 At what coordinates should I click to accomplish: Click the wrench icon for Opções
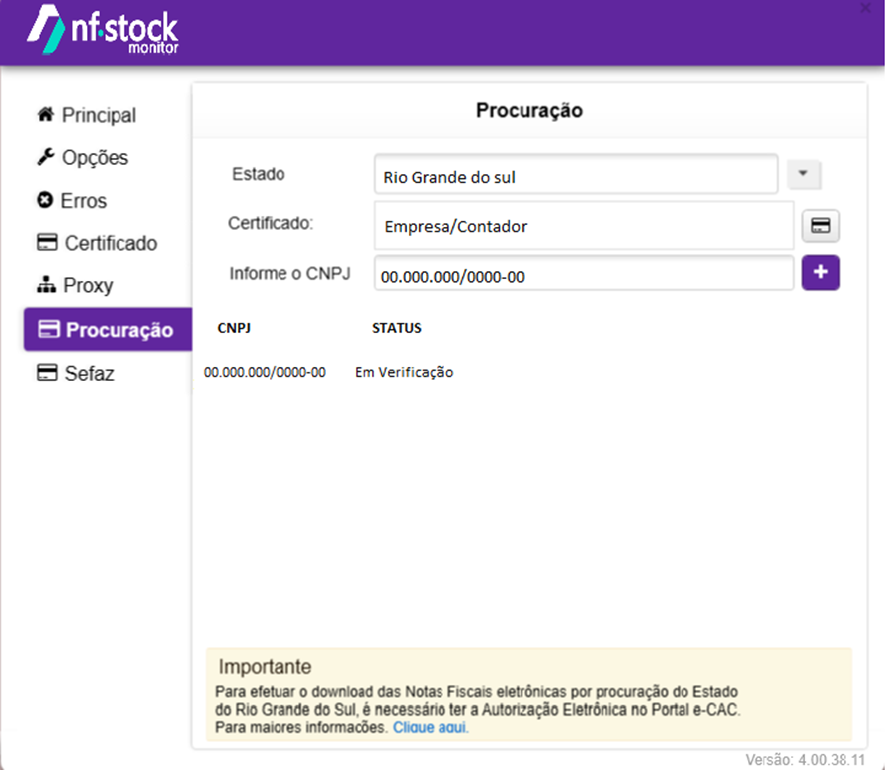coord(46,156)
